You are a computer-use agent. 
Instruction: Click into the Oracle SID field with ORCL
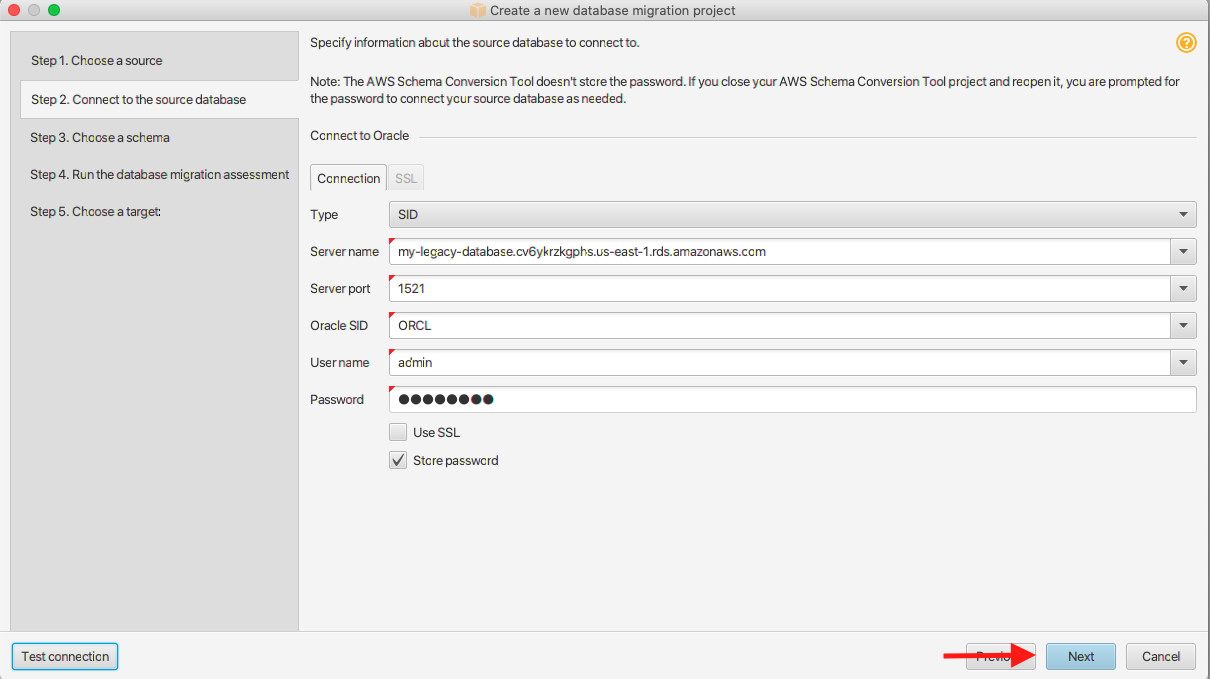pyautogui.click(x=780, y=326)
